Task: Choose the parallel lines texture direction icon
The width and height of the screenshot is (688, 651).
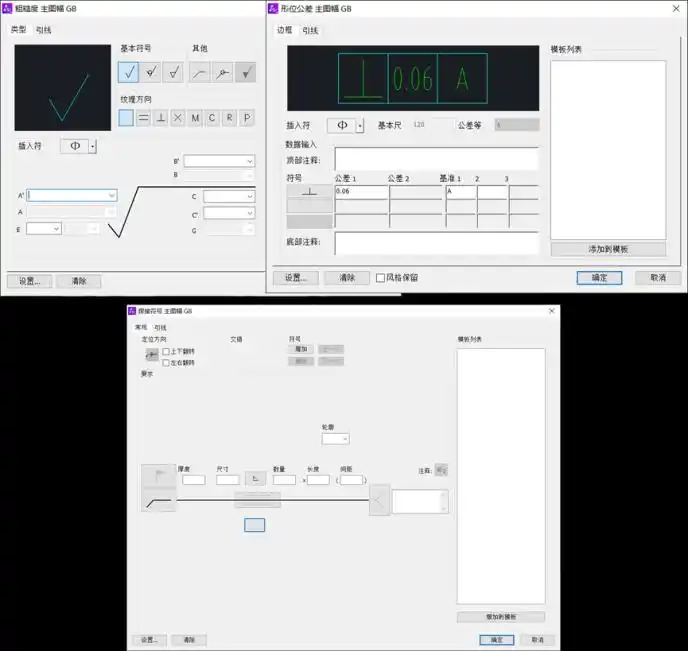Action: pos(144,118)
